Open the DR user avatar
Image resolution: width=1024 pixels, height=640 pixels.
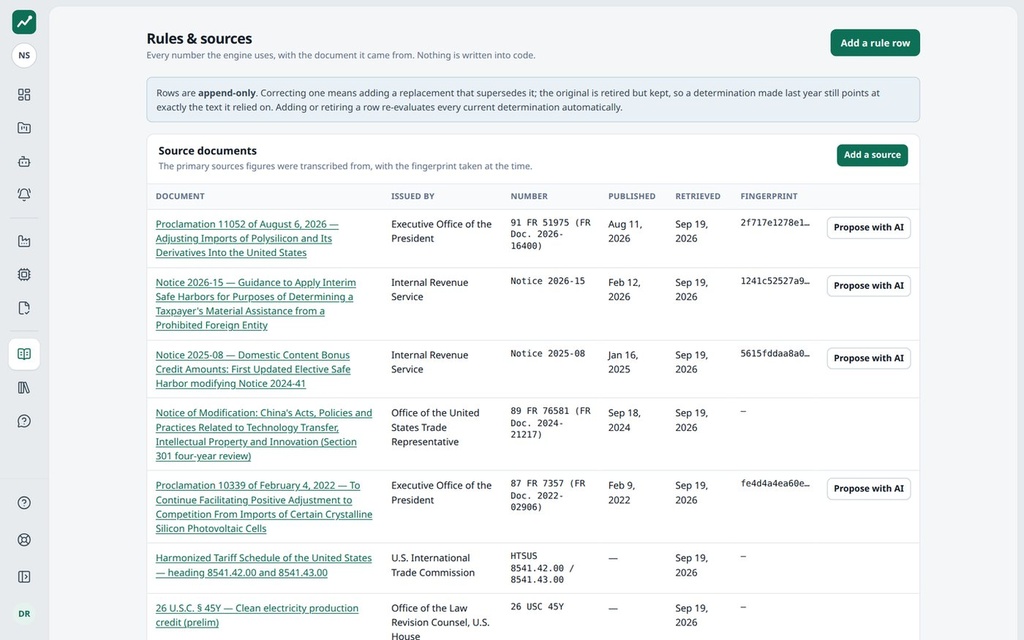(x=24, y=614)
